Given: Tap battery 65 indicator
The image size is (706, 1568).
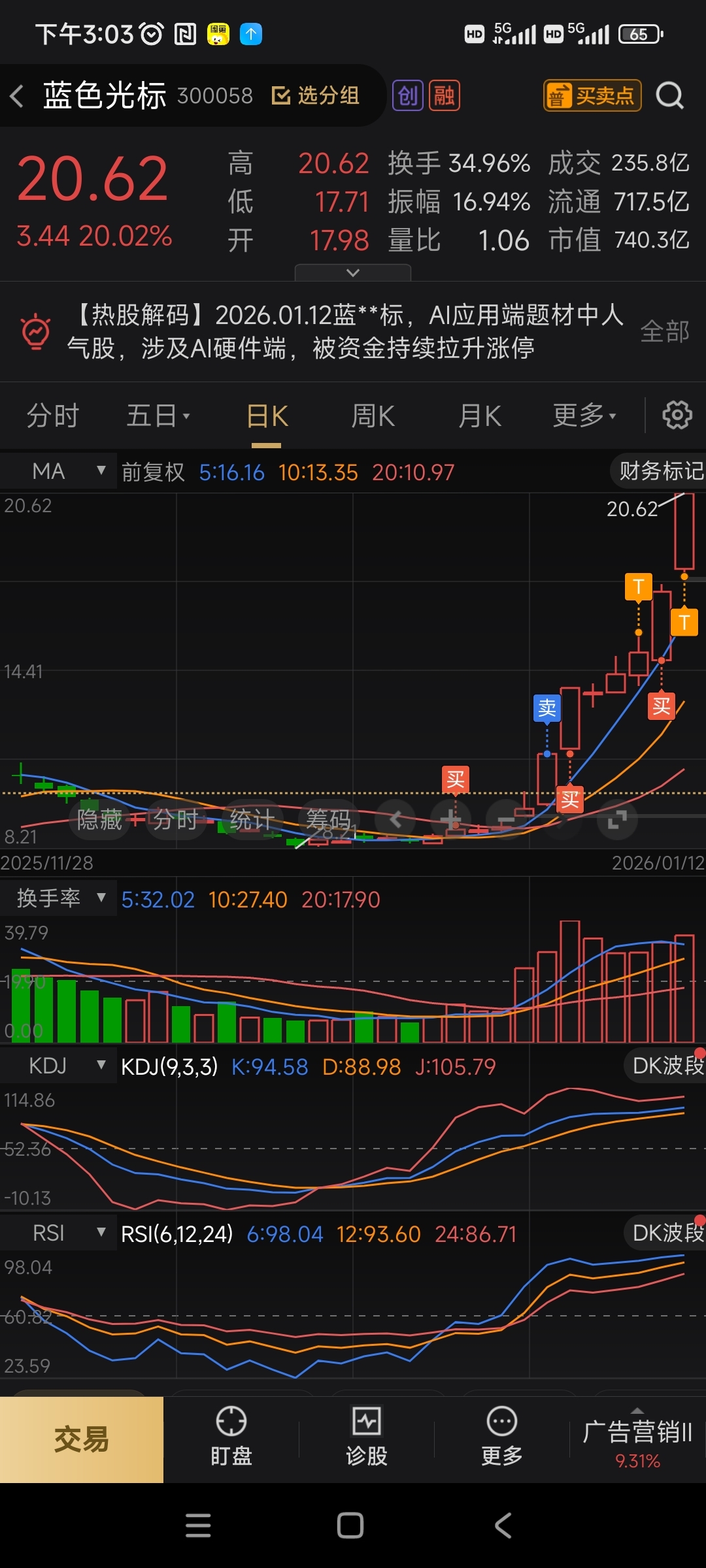Looking at the screenshot, I should point(641,34).
